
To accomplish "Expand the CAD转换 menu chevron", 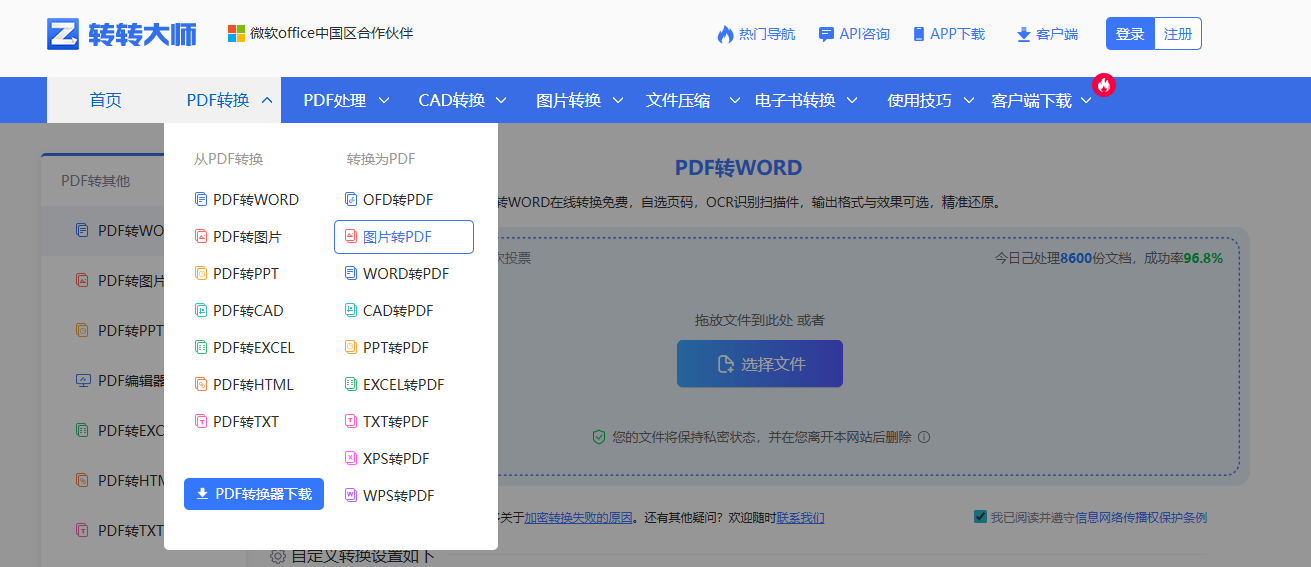I will pyautogui.click(x=501, y=100).
